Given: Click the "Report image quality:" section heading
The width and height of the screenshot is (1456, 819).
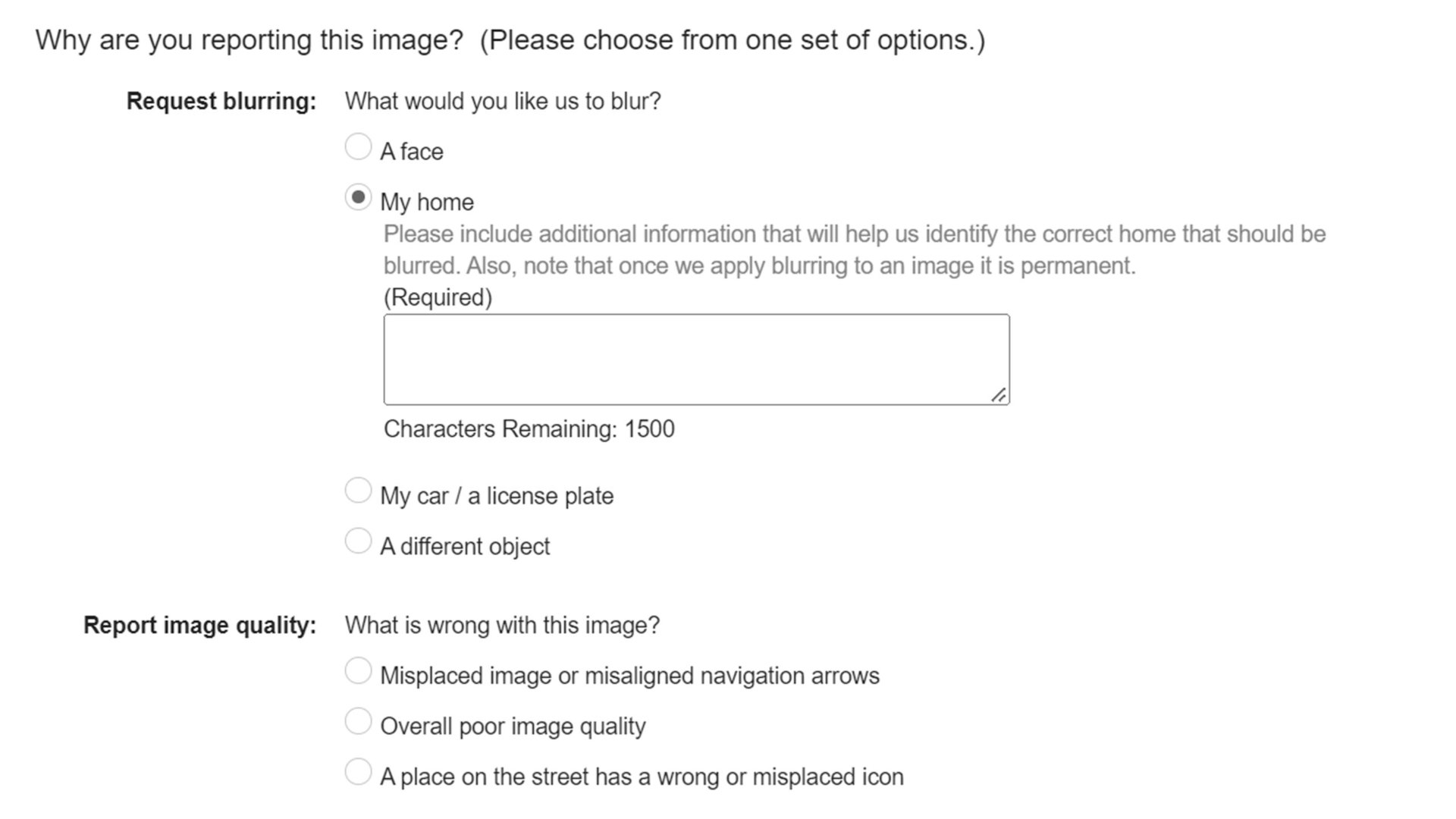Looking at the screenshot, I should pos(199,626).
